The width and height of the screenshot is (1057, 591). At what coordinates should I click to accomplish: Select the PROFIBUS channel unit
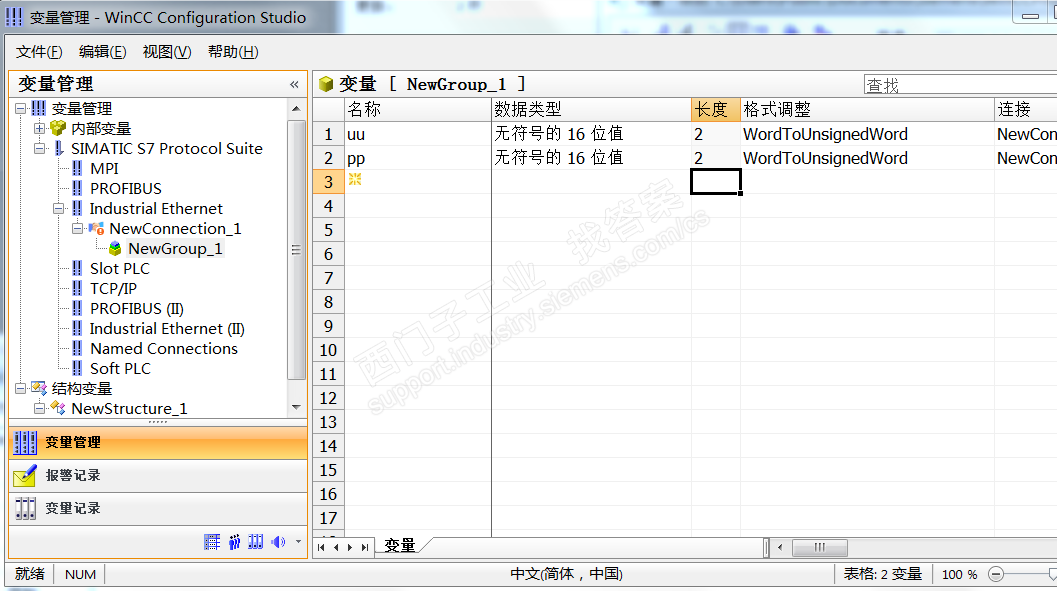pos(125,189)
